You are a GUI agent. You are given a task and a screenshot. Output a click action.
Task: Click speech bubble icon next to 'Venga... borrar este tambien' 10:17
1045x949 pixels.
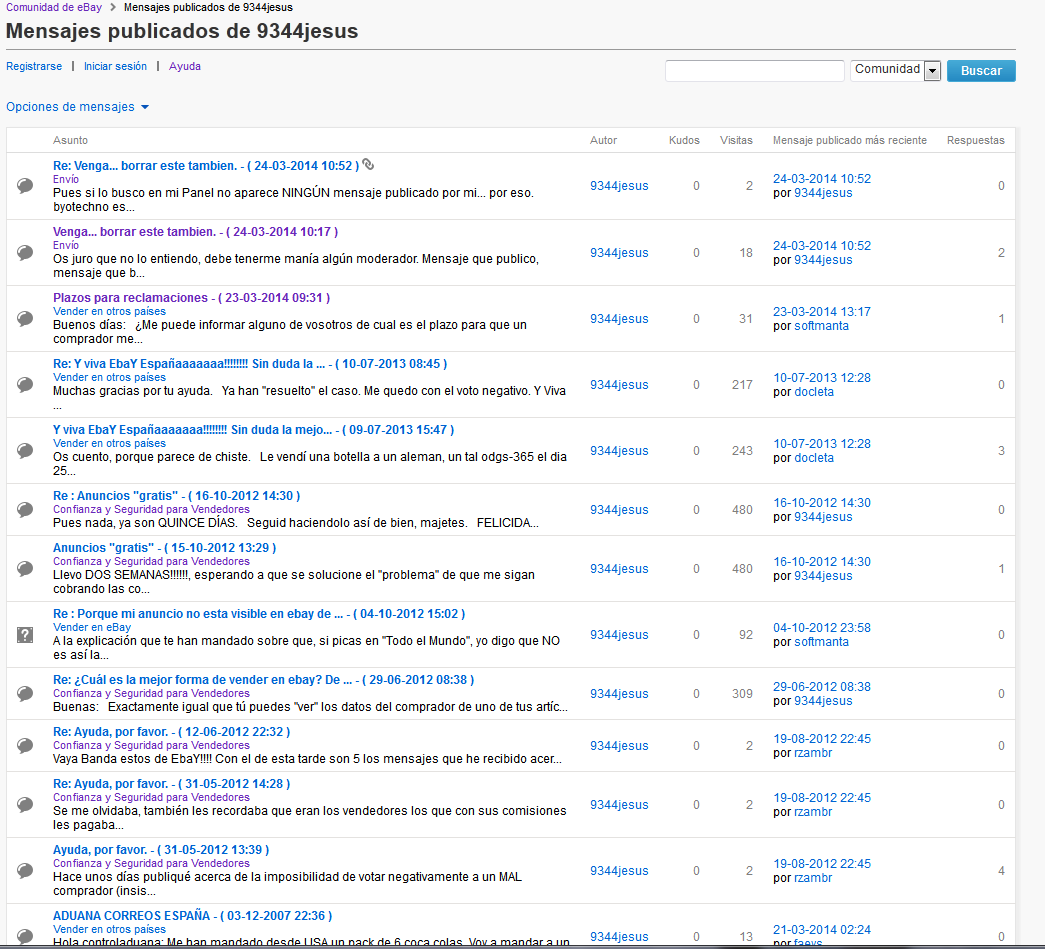[26, 252]
